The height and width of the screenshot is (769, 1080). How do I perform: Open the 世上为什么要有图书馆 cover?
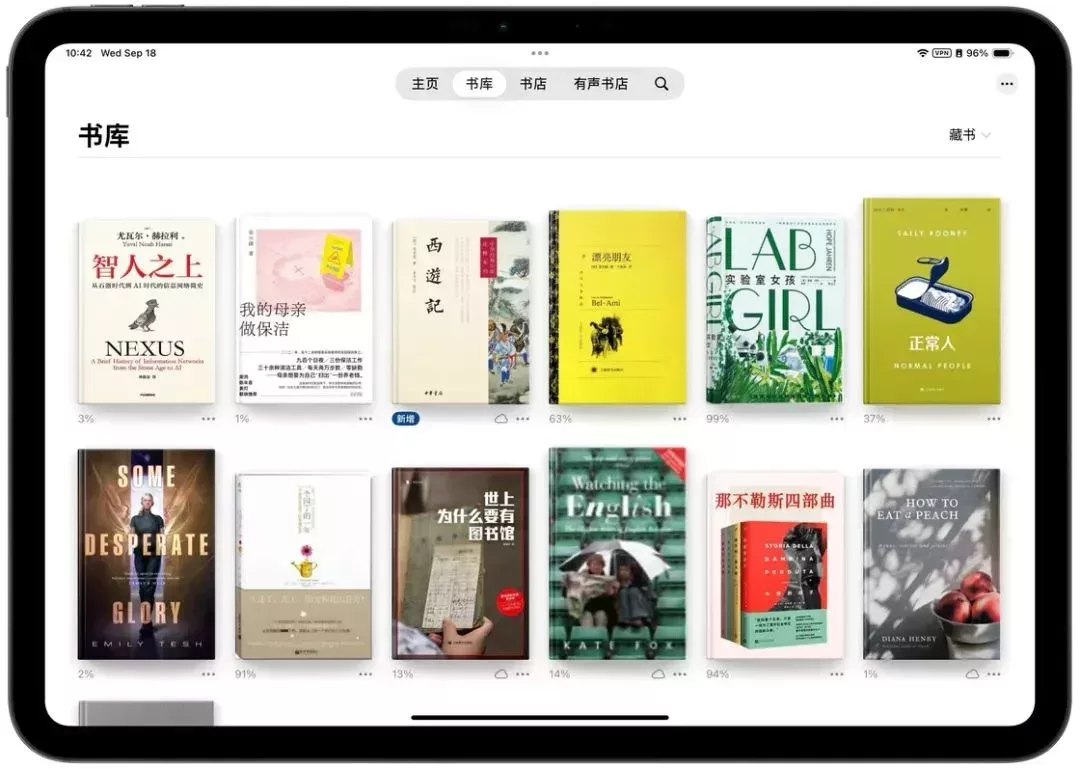461,564
